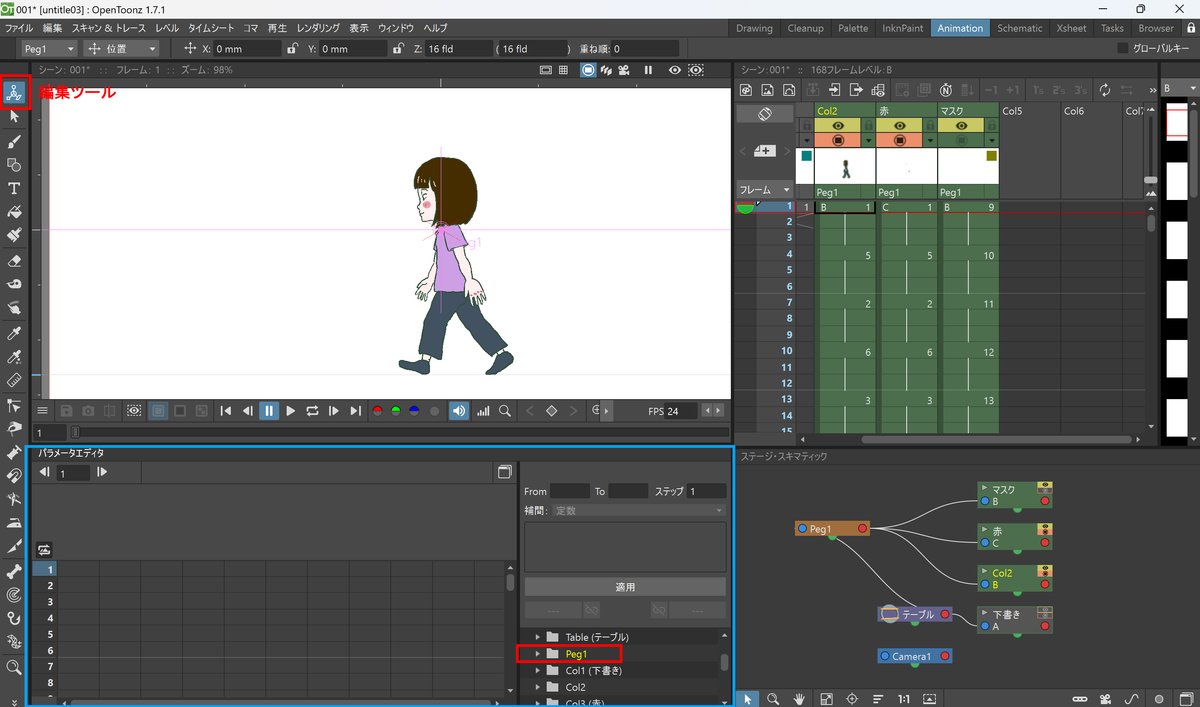The height and width of the screenshot is (707, 1200).
Task: Click the play button in viewer playback bar
Action: click(291, 410)
